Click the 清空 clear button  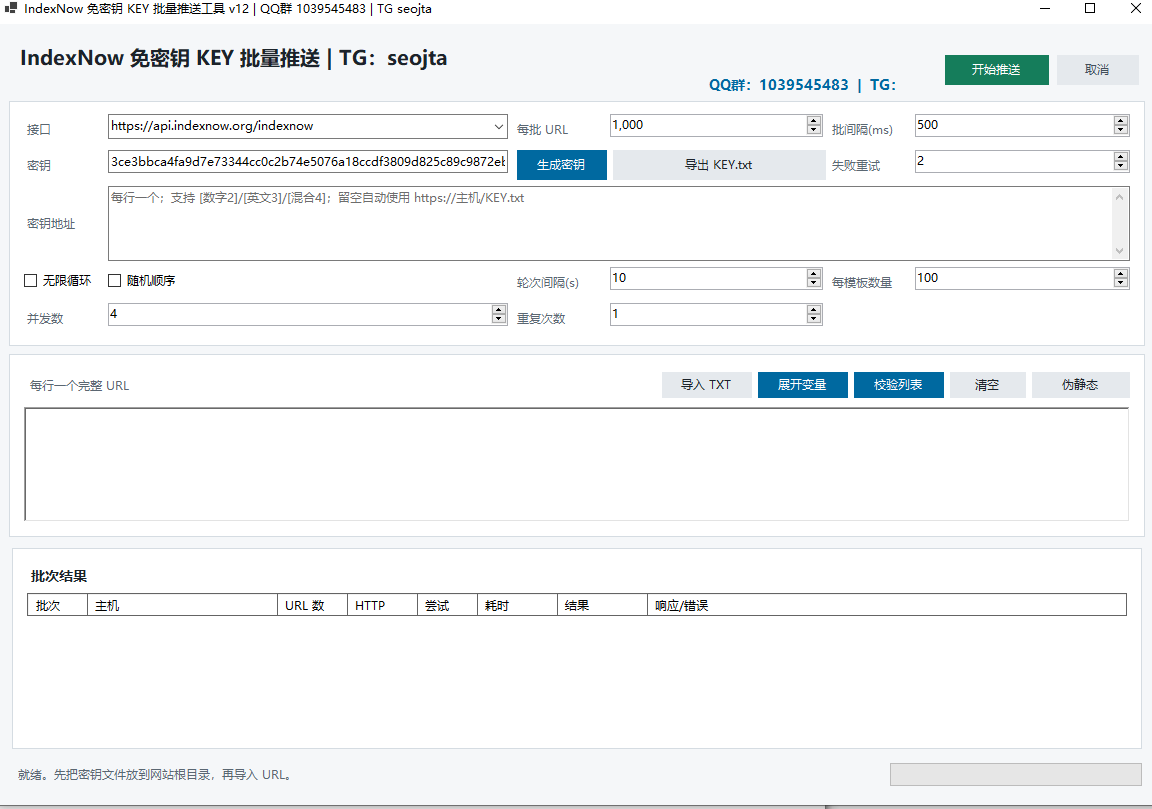pyautogui.click(x=987, y=385)
